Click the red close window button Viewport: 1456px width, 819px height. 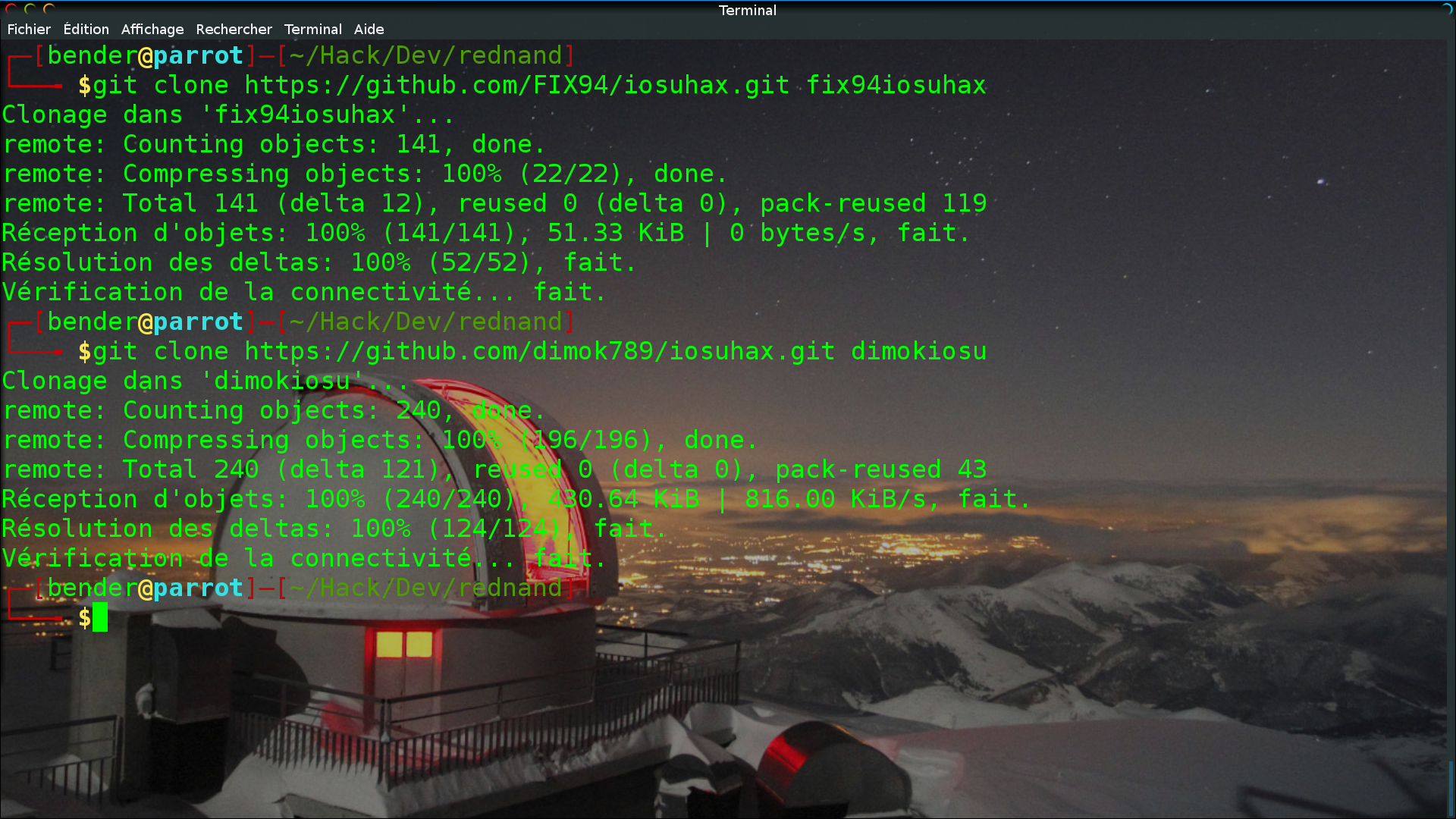point(11,9)
